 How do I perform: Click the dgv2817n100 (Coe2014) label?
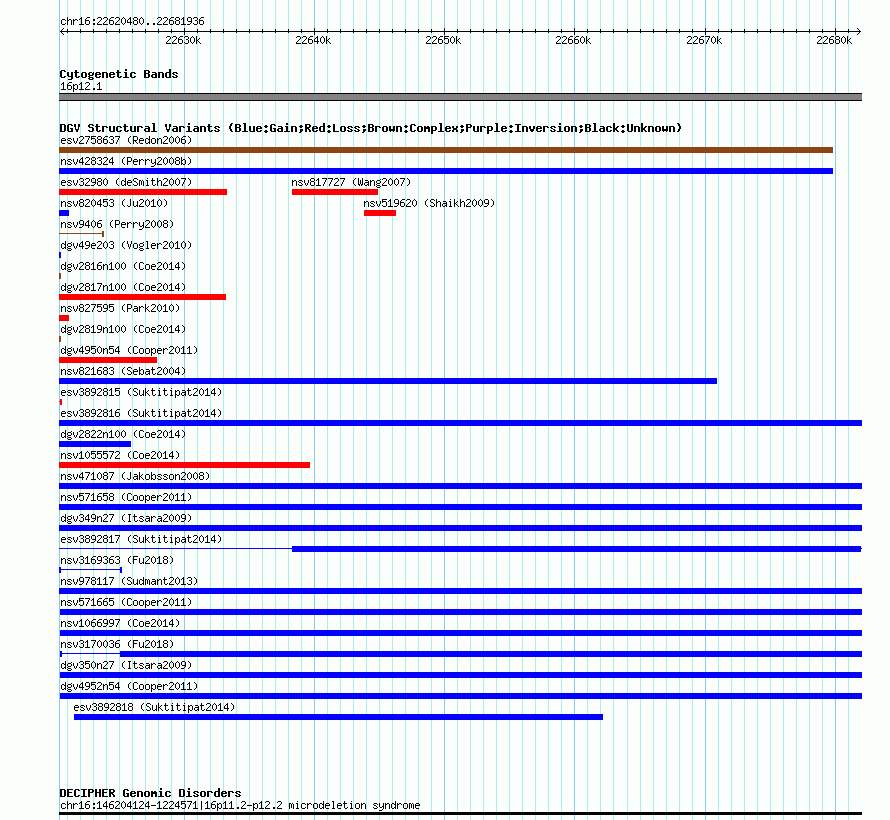click(123, 287)
